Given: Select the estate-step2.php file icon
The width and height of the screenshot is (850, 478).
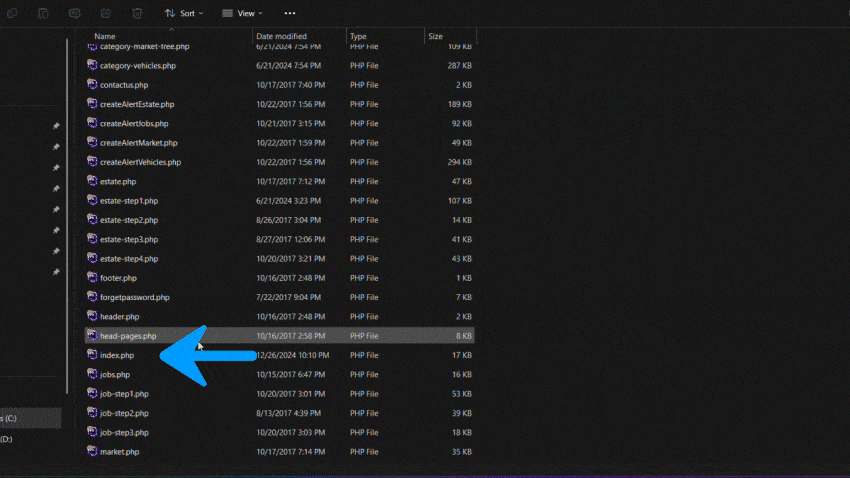Looking at the screenshot, I should click(x=92, y=219).
